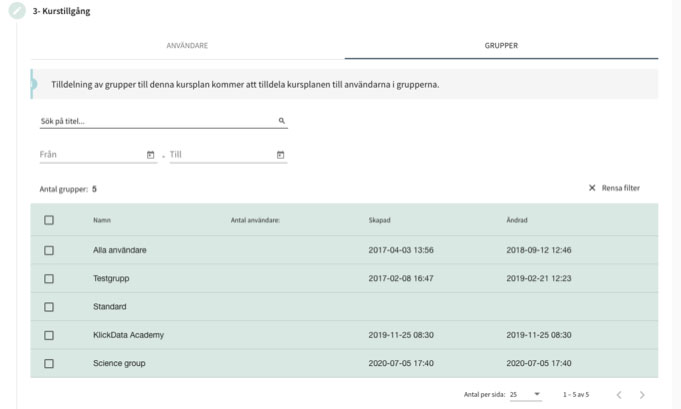Viewport: 681px width, 409px height.
Task: Click the pencil edit icon beside Kurstillgång
Action: coord(17,10)
